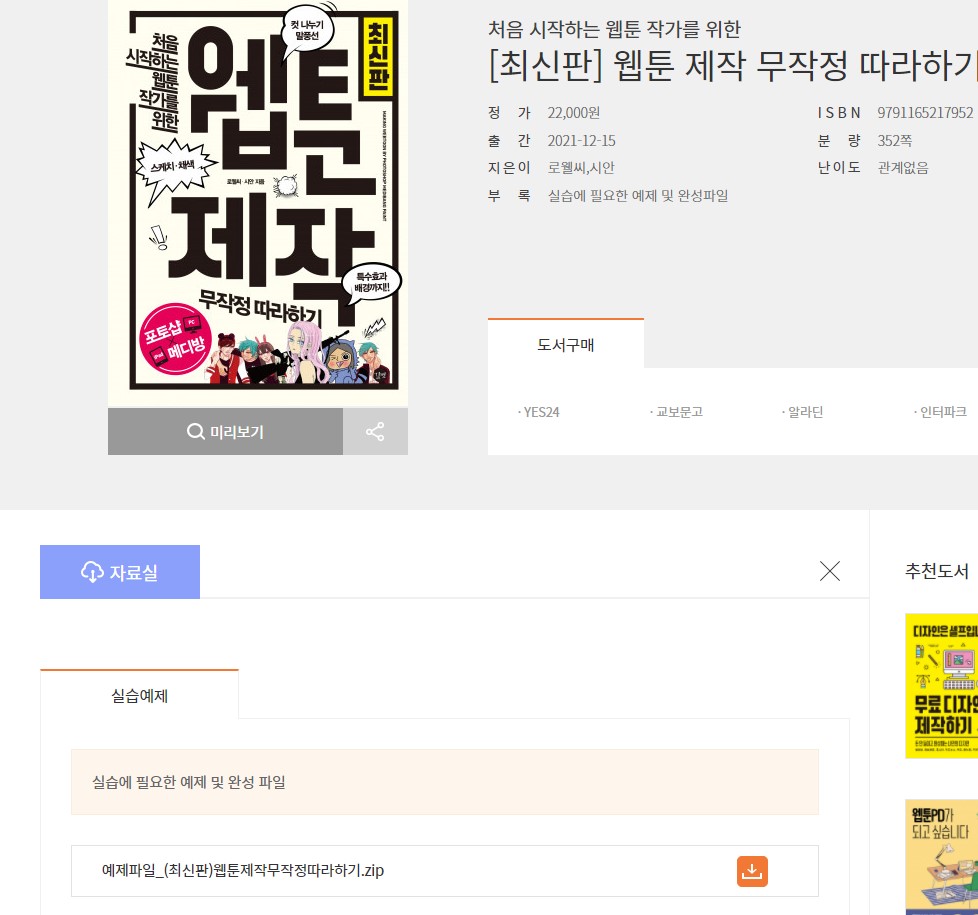Open the YES24 purchase link
This screenshot has height=915, width=978.
click(540, 412)
